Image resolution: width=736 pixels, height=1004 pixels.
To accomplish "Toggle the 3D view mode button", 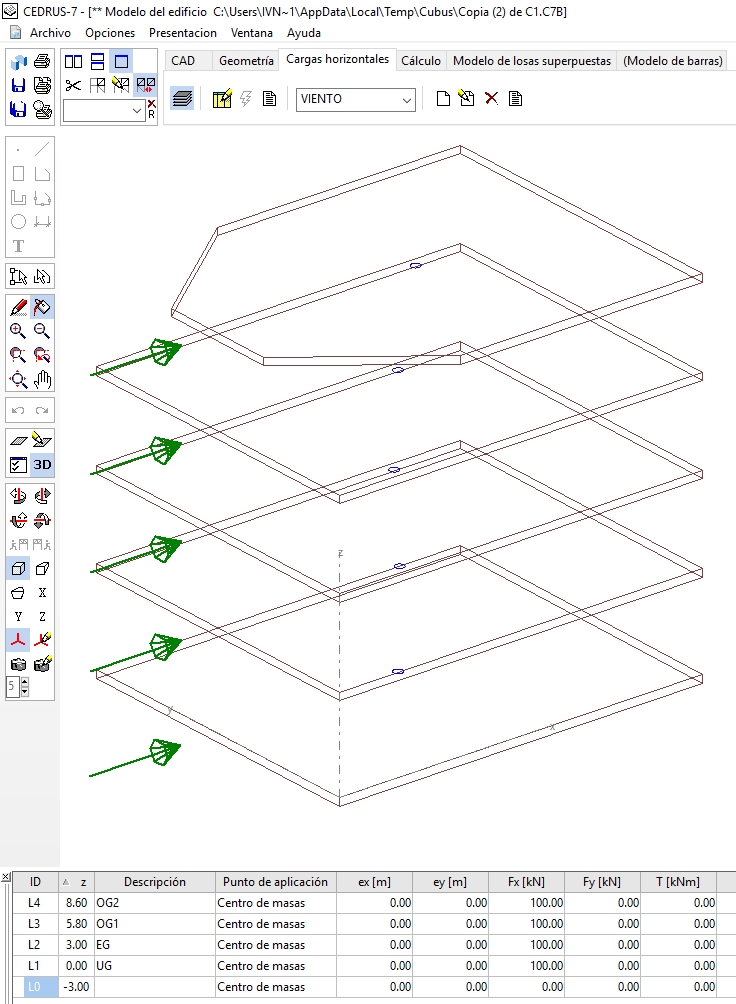I will tap(42, 464).
